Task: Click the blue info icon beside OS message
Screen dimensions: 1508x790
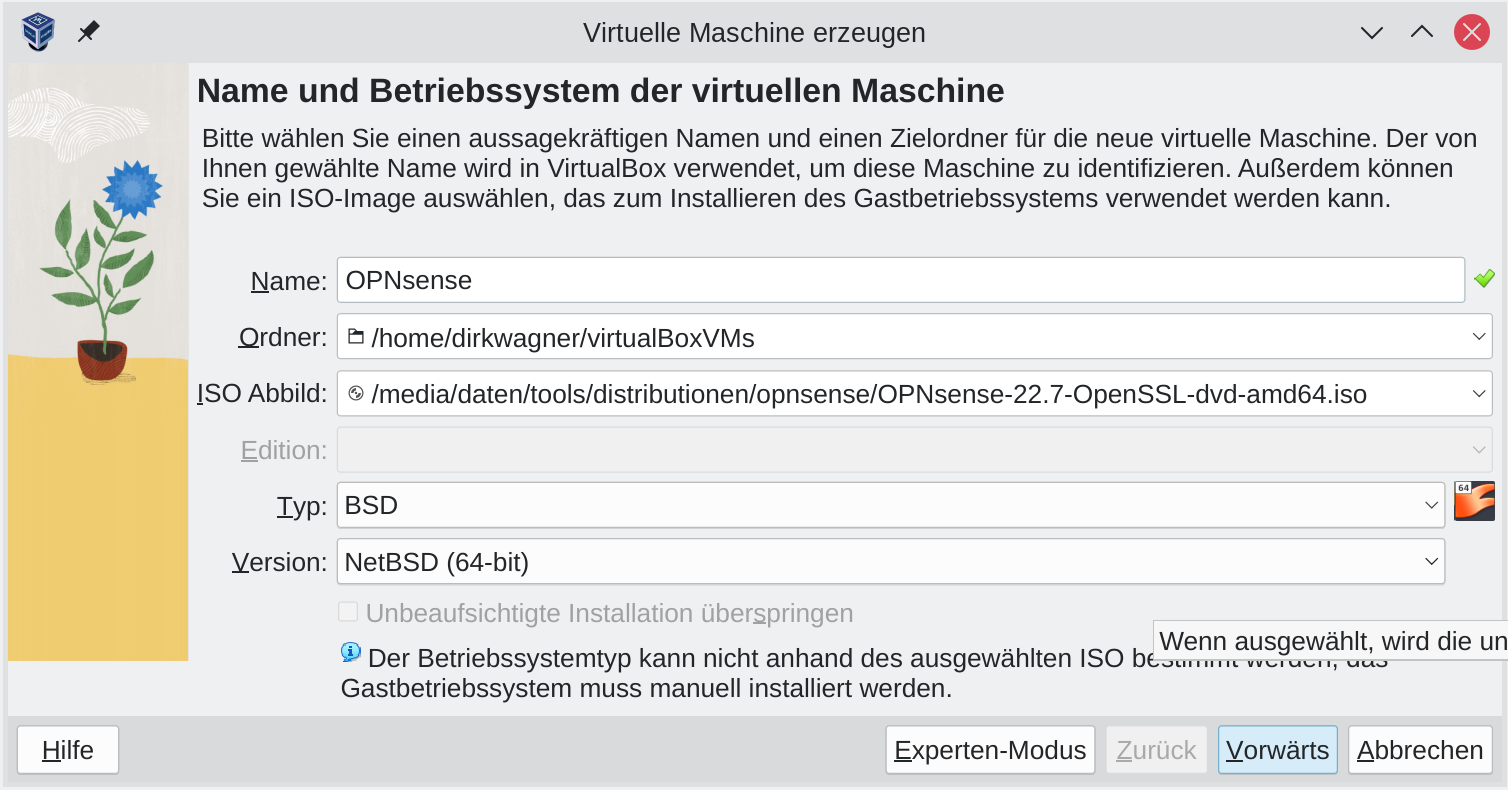Action: (351, 653)
